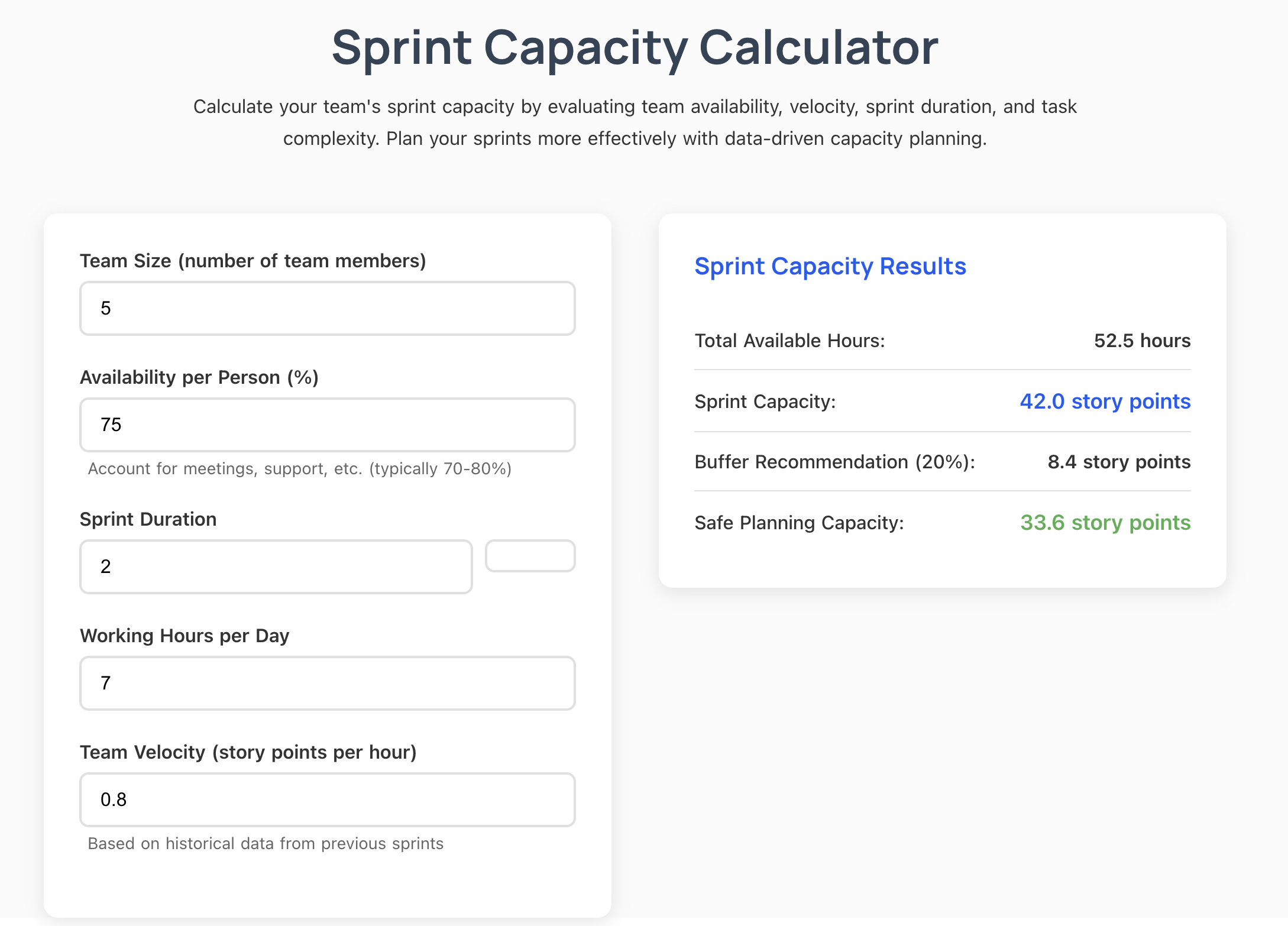Click the Sprint Duration label
The image size is (1288, 926).
pos(148,519)
